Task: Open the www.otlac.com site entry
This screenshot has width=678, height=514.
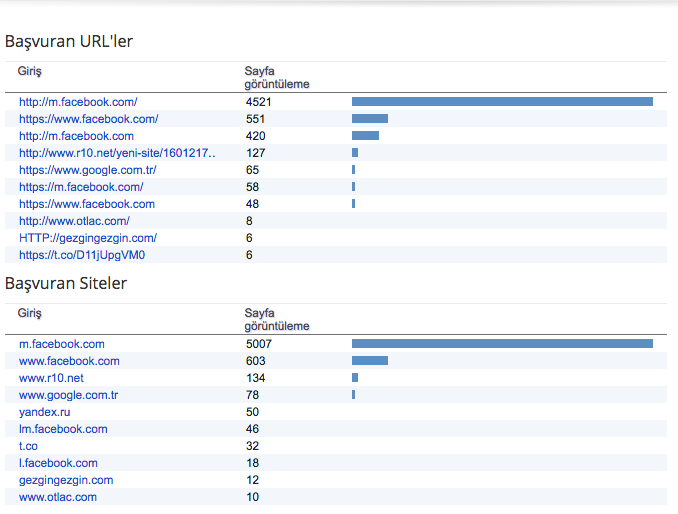Action: click(x=58, y=497)
